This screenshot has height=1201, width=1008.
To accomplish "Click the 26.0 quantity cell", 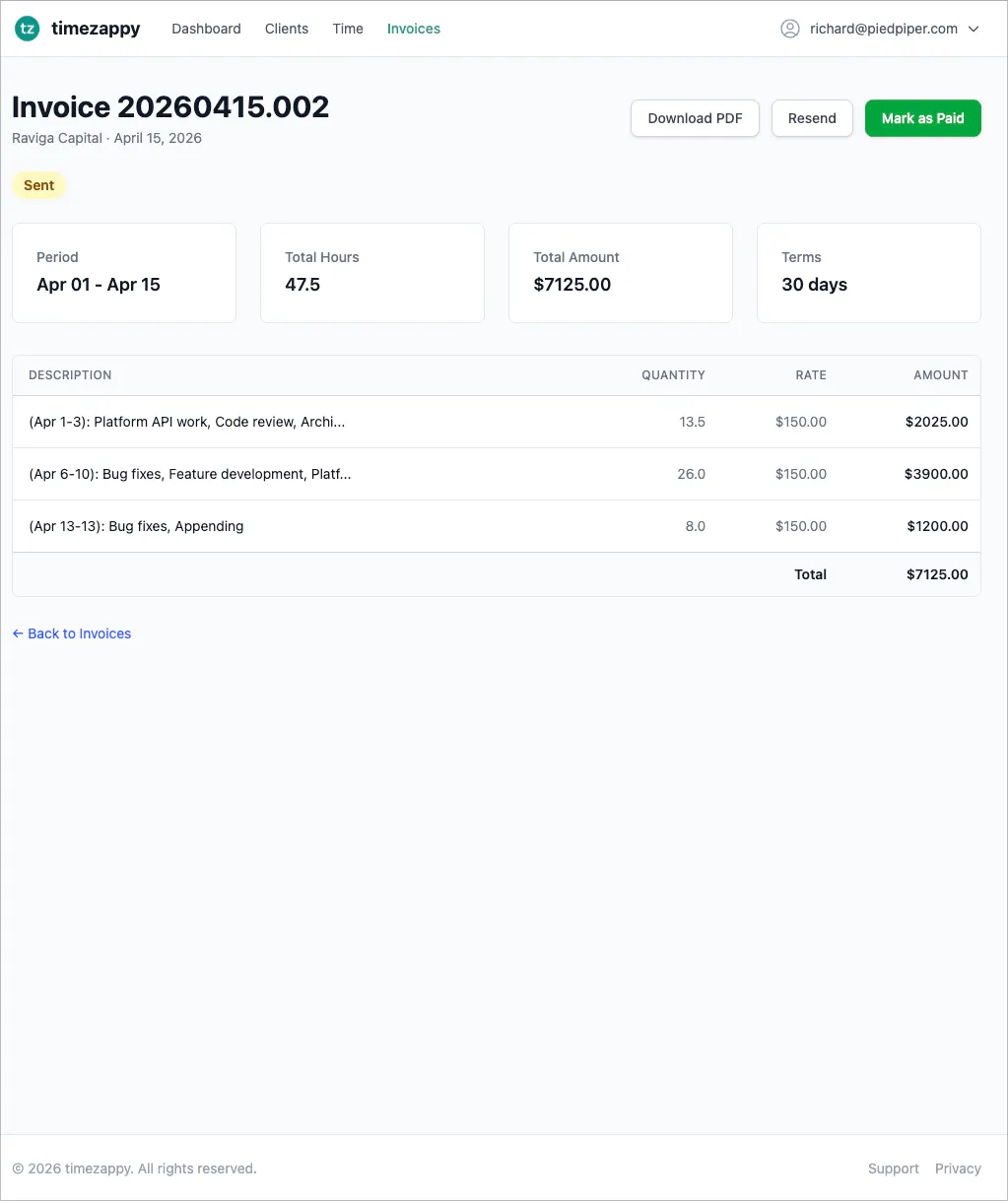I will coord(692,474).
